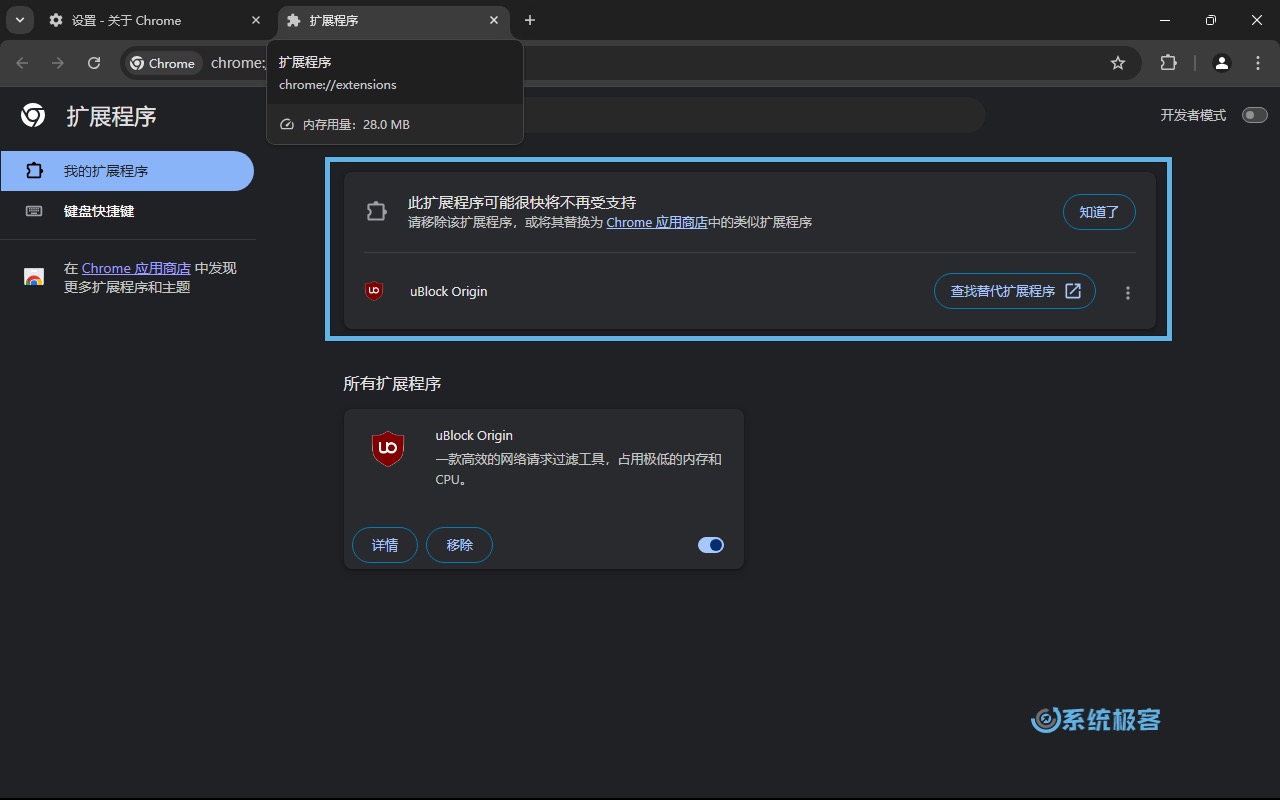Image resolution: width=1280 pixels, height=800 pixels.
Task: Close the 扩展程序 tab
Action: pyautogui.click(x=494, y=20)
